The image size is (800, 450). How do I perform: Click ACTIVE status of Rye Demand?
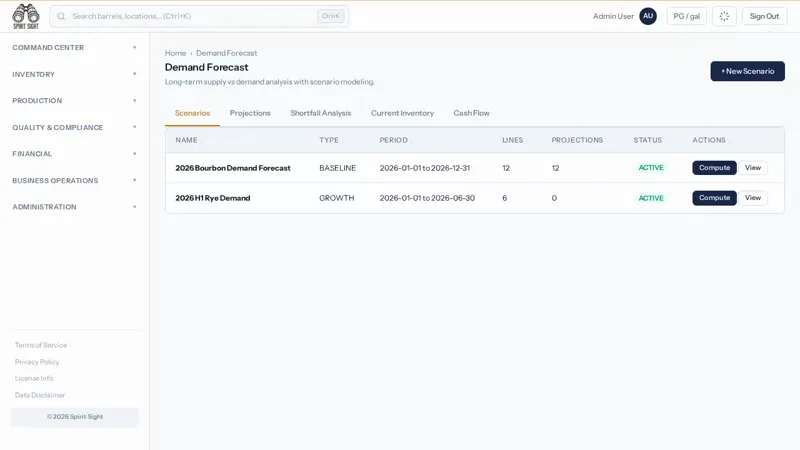651,198
